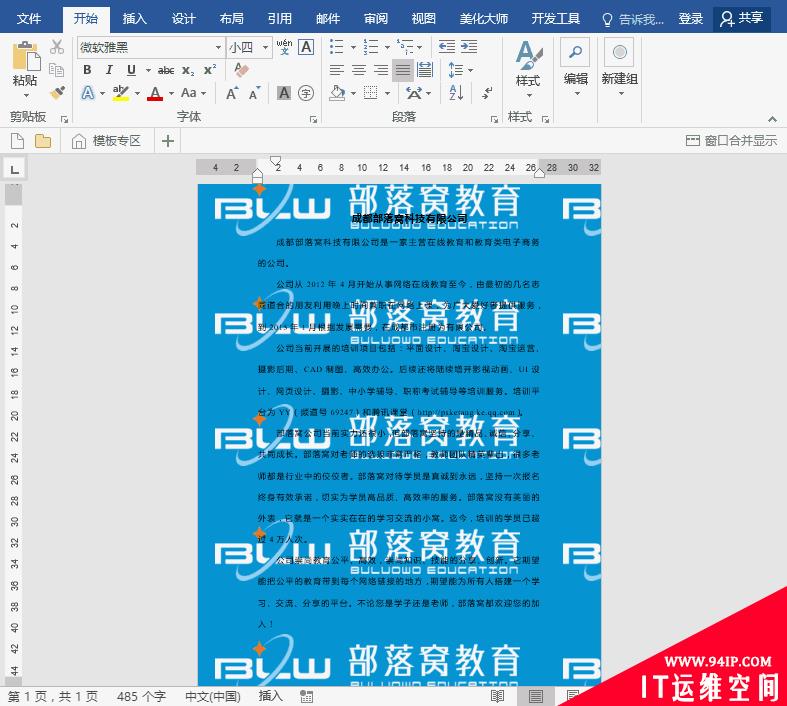Viewport: 787px width, 706px height.
Task: Click the Increase Indent icon
Action: click(x=468, y=47)
